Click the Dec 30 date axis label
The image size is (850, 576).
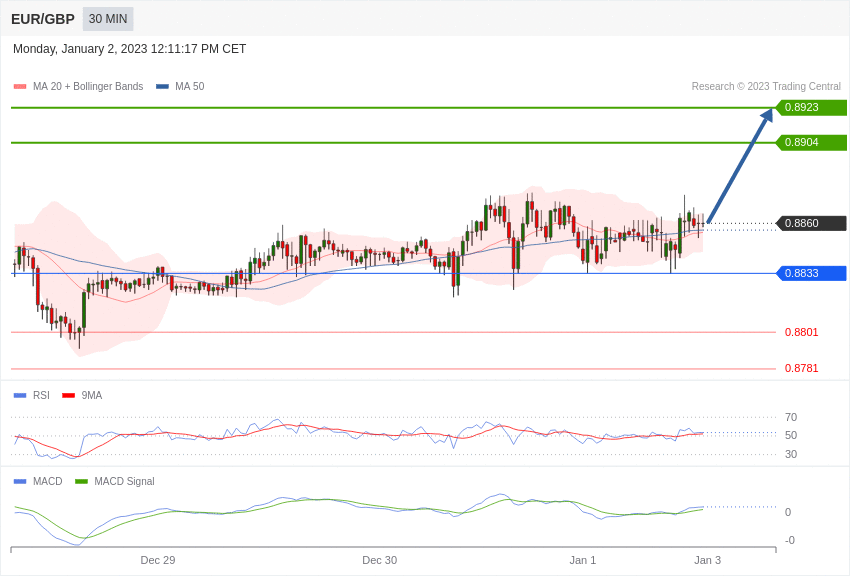tap(379, 560)
